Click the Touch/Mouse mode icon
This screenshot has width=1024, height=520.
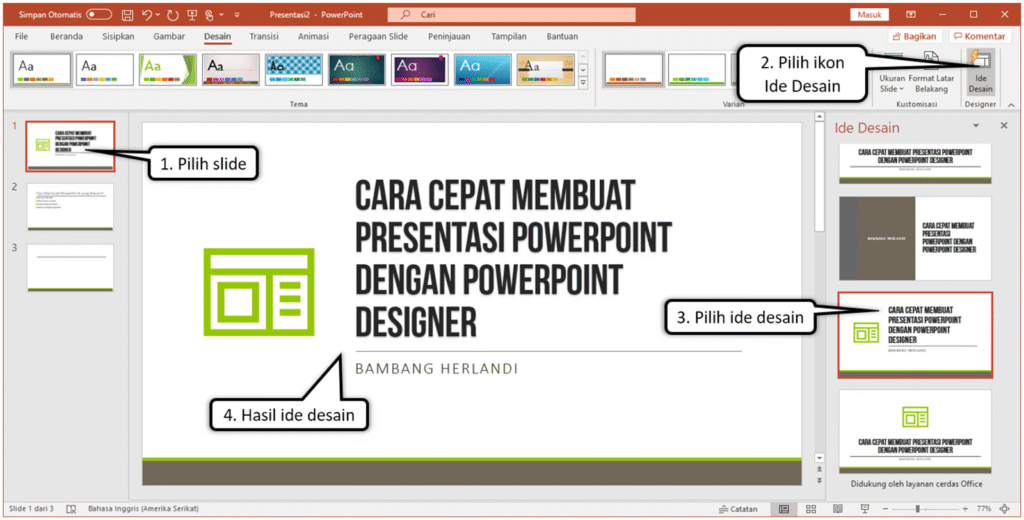[x=210, y=14]
